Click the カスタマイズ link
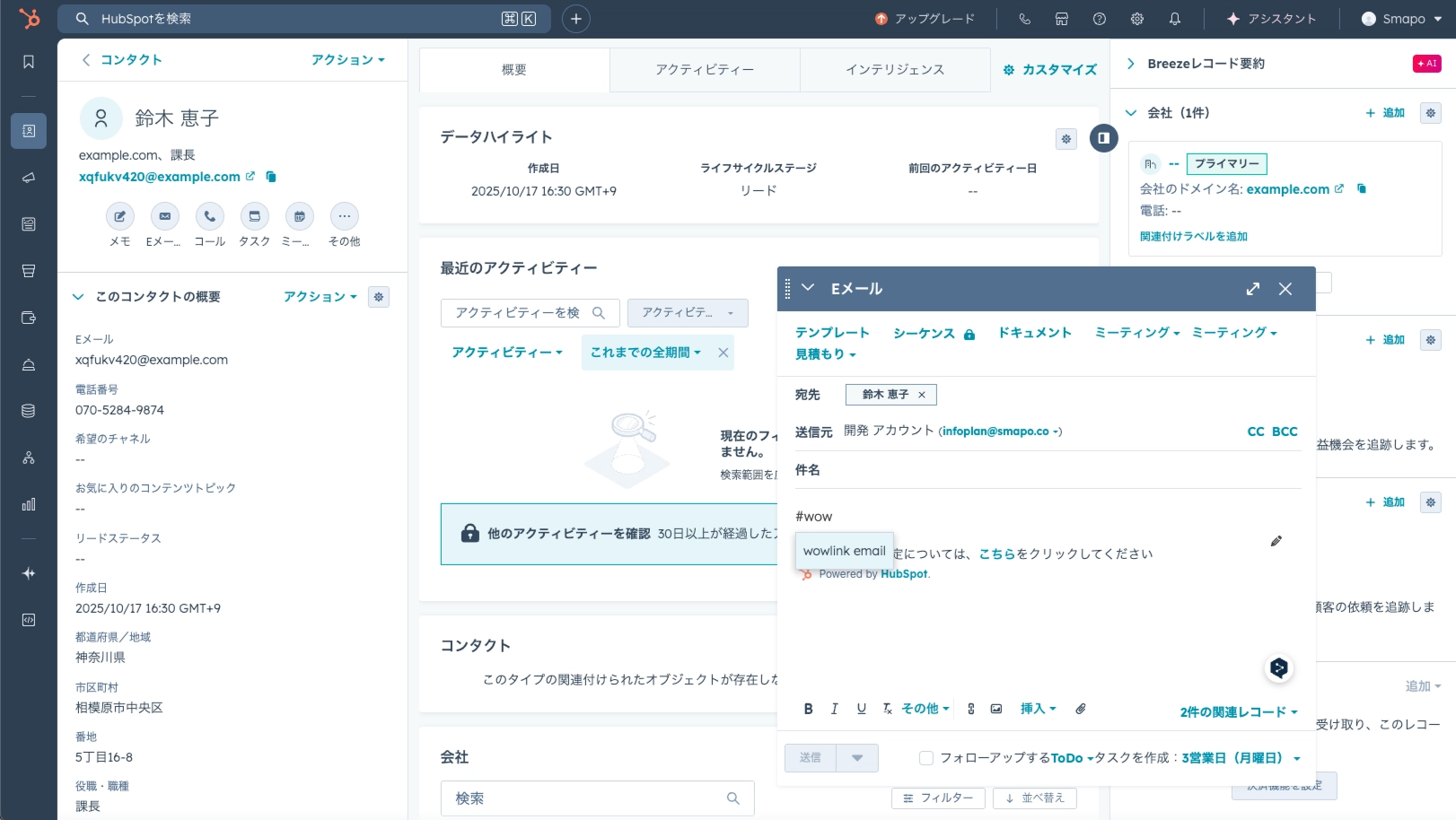1456x820 pixels. (x=1050, y=70)
